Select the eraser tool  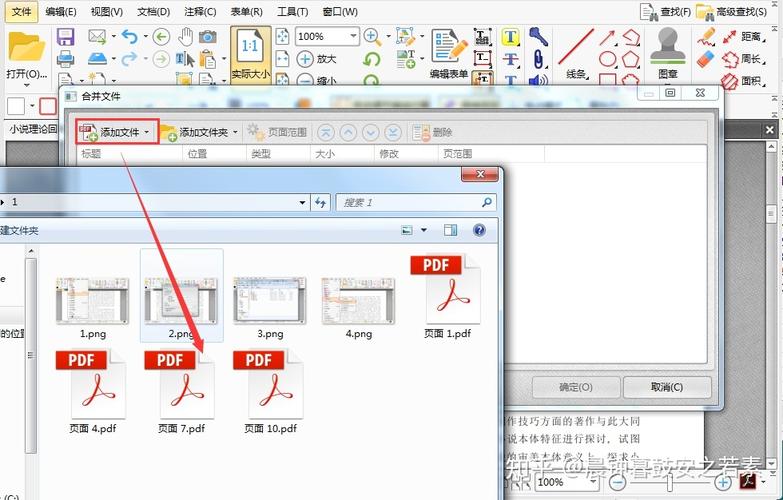[706, 59]
